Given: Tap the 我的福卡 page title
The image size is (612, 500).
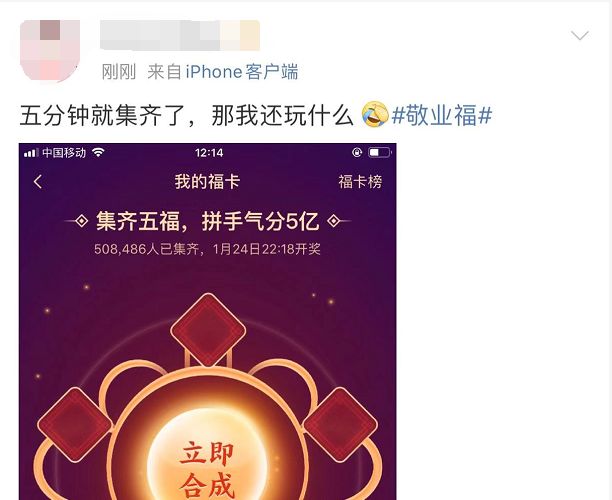Looking at the screenshot, I should pyautogui.click(x=207, y=182).
